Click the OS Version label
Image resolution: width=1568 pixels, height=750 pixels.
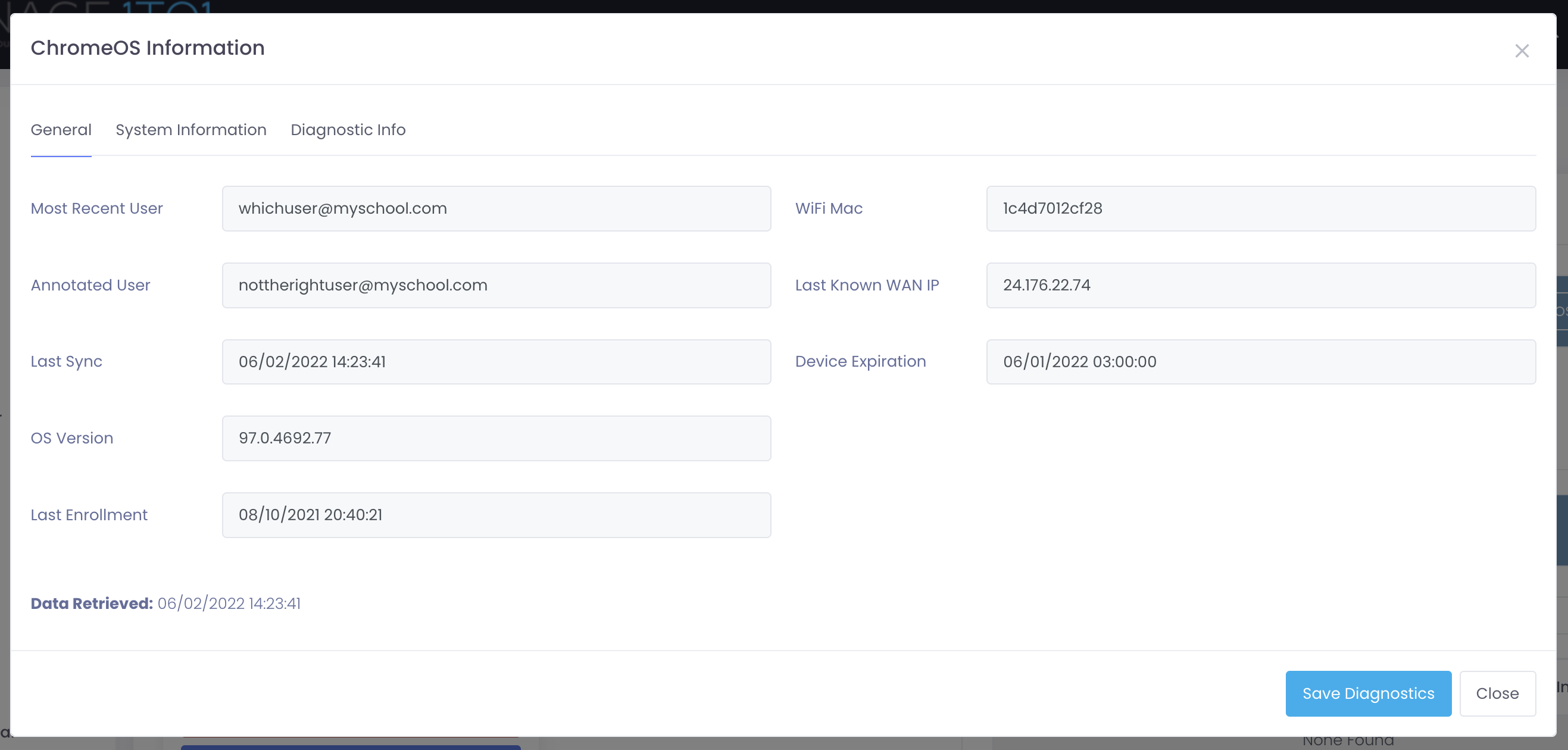72,438
